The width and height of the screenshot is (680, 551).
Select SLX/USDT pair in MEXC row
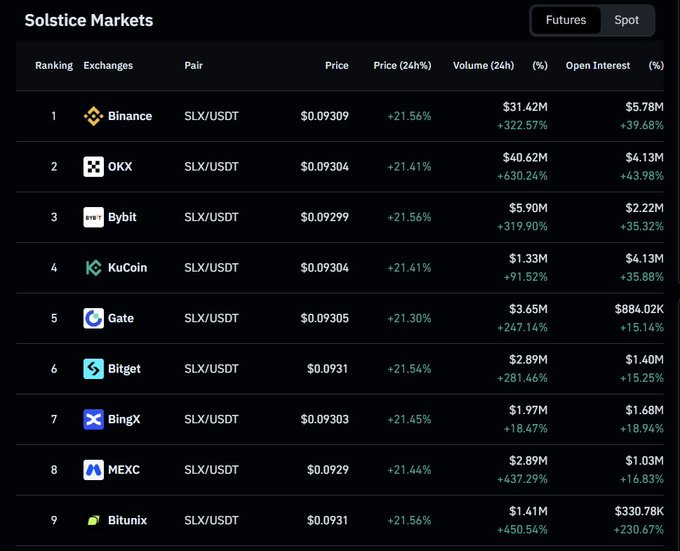[211, 470]
